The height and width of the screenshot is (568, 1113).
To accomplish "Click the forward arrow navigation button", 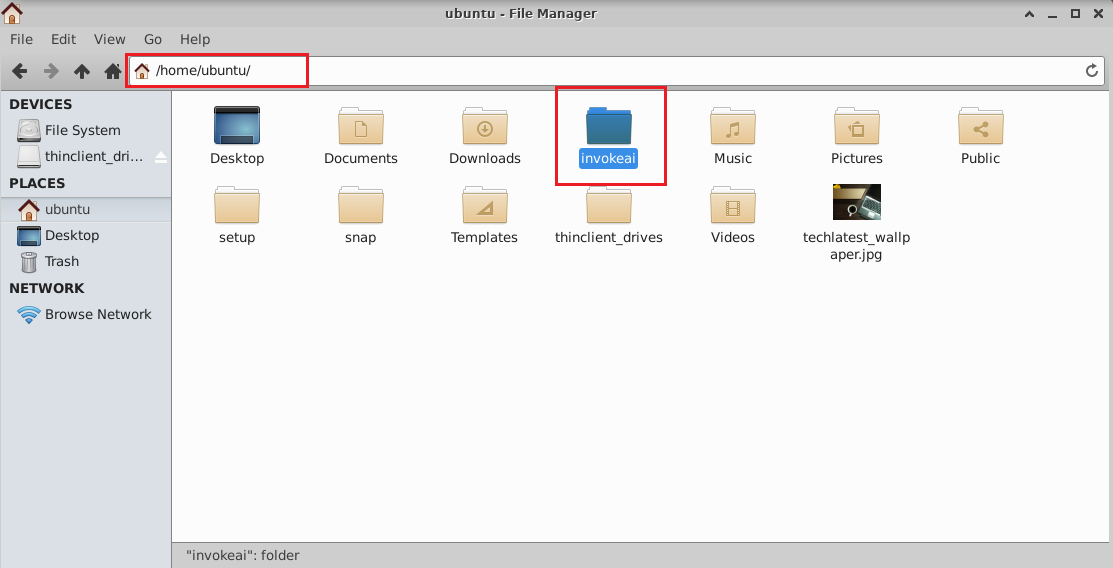I will [51, 71].
